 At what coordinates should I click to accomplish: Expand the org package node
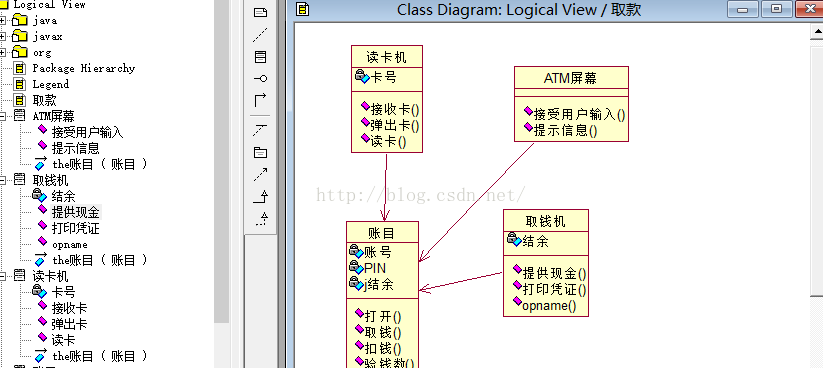click(3, 52)
